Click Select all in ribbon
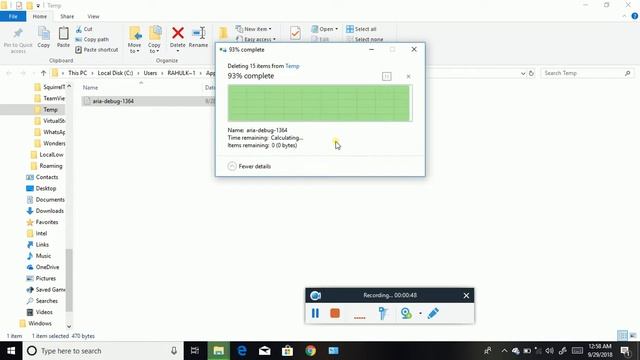 click(x=361, y=29)
